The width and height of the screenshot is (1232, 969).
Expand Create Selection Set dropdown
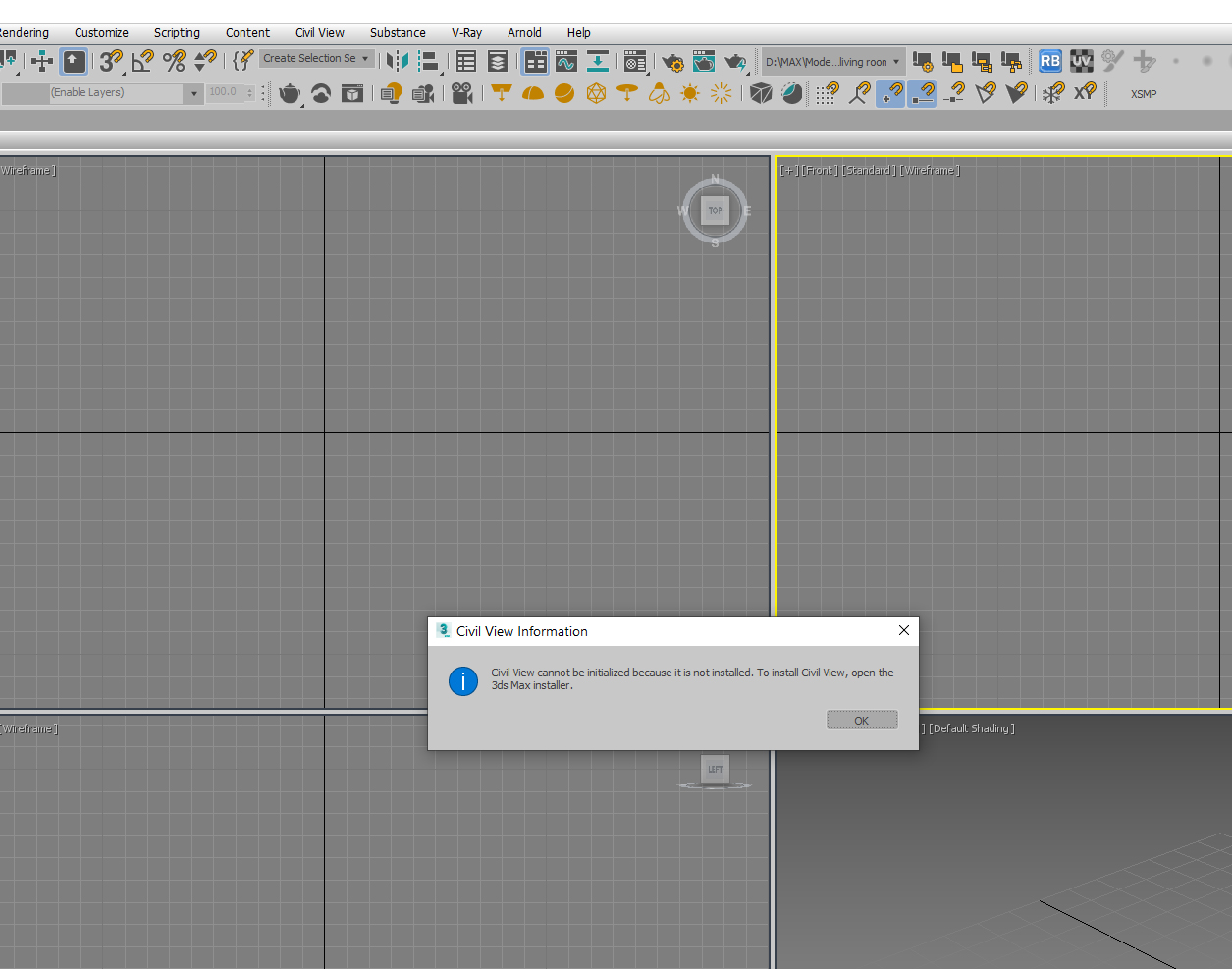pos(365,59)
